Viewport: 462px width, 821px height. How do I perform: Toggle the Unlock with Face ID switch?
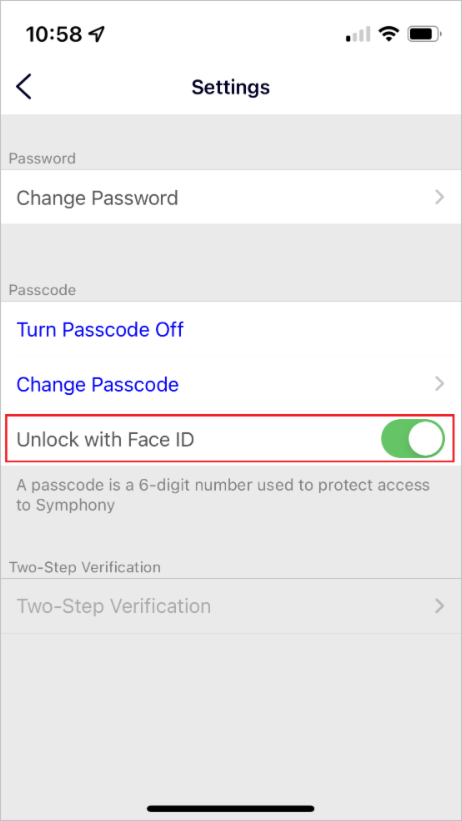[413, 439]
